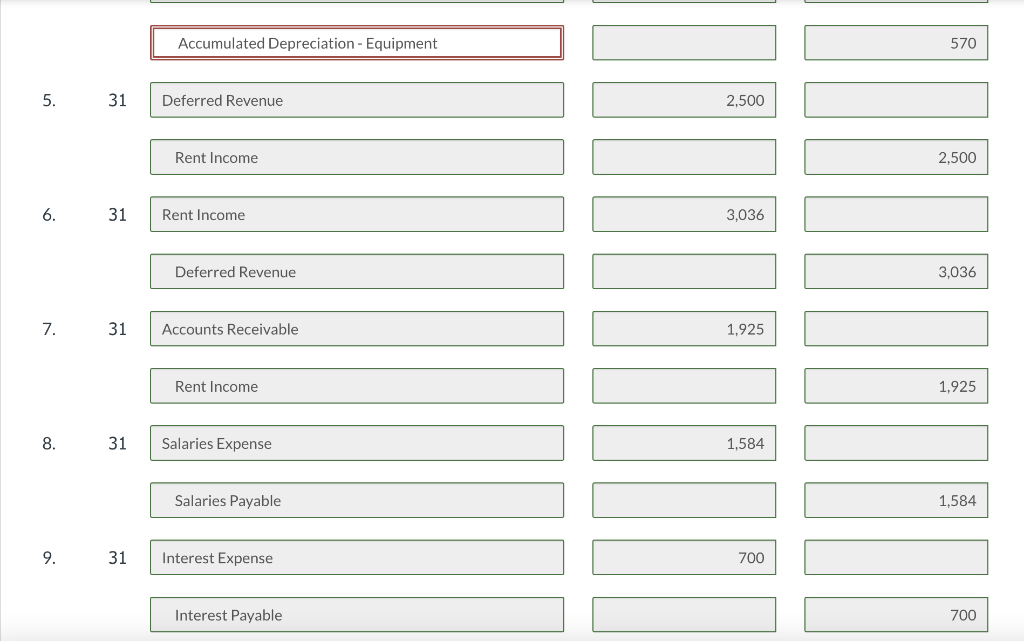
Task: Click the 2,500 debit field for Deferred Revenue
Action: coord(683,99)
